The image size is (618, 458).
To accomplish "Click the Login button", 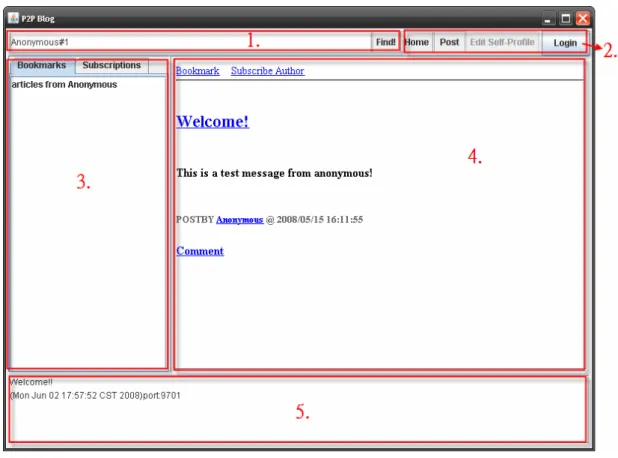I will [565, 43].
